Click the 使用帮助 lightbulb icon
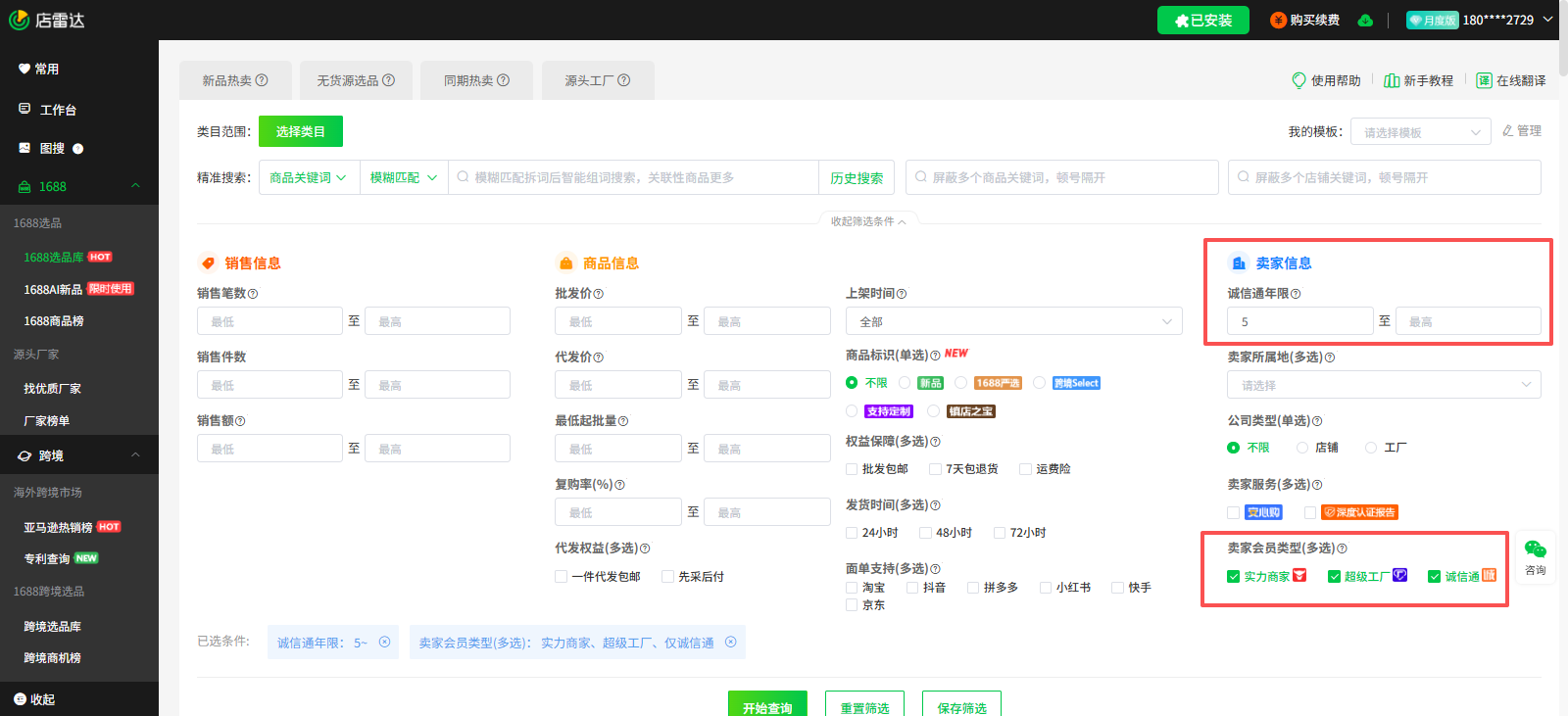The image size is (1568, 716). [x=1299, y=80]
